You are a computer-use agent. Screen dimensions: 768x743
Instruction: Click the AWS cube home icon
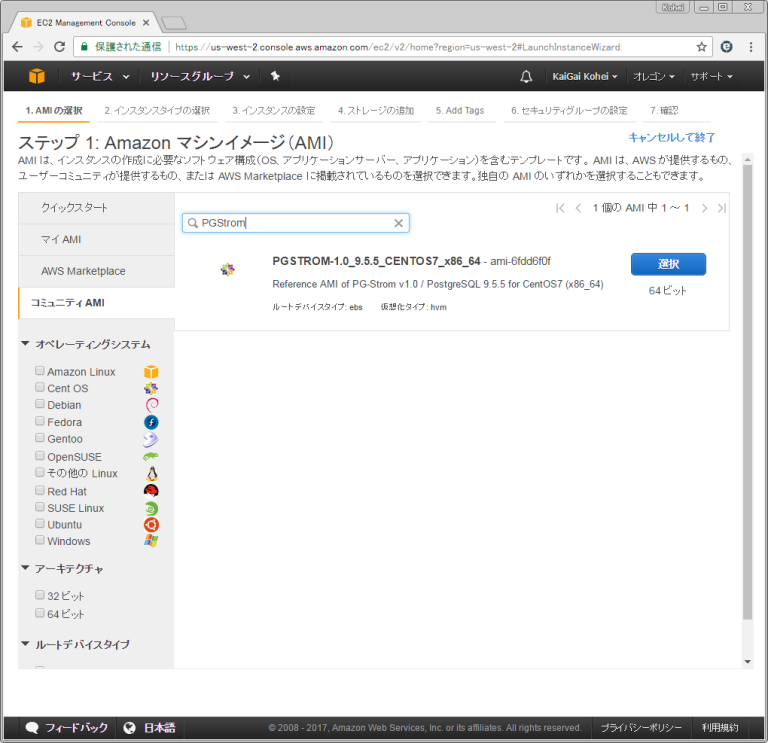click(37, 76)
